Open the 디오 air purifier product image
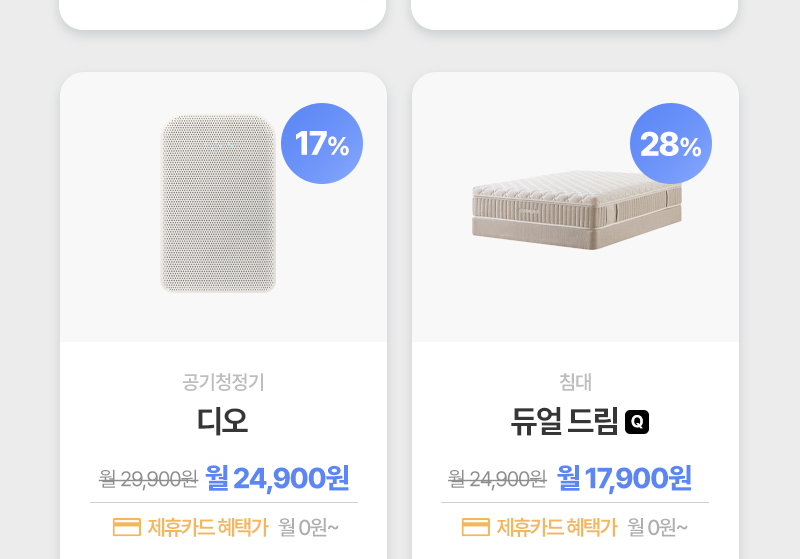 pos(218,204)
